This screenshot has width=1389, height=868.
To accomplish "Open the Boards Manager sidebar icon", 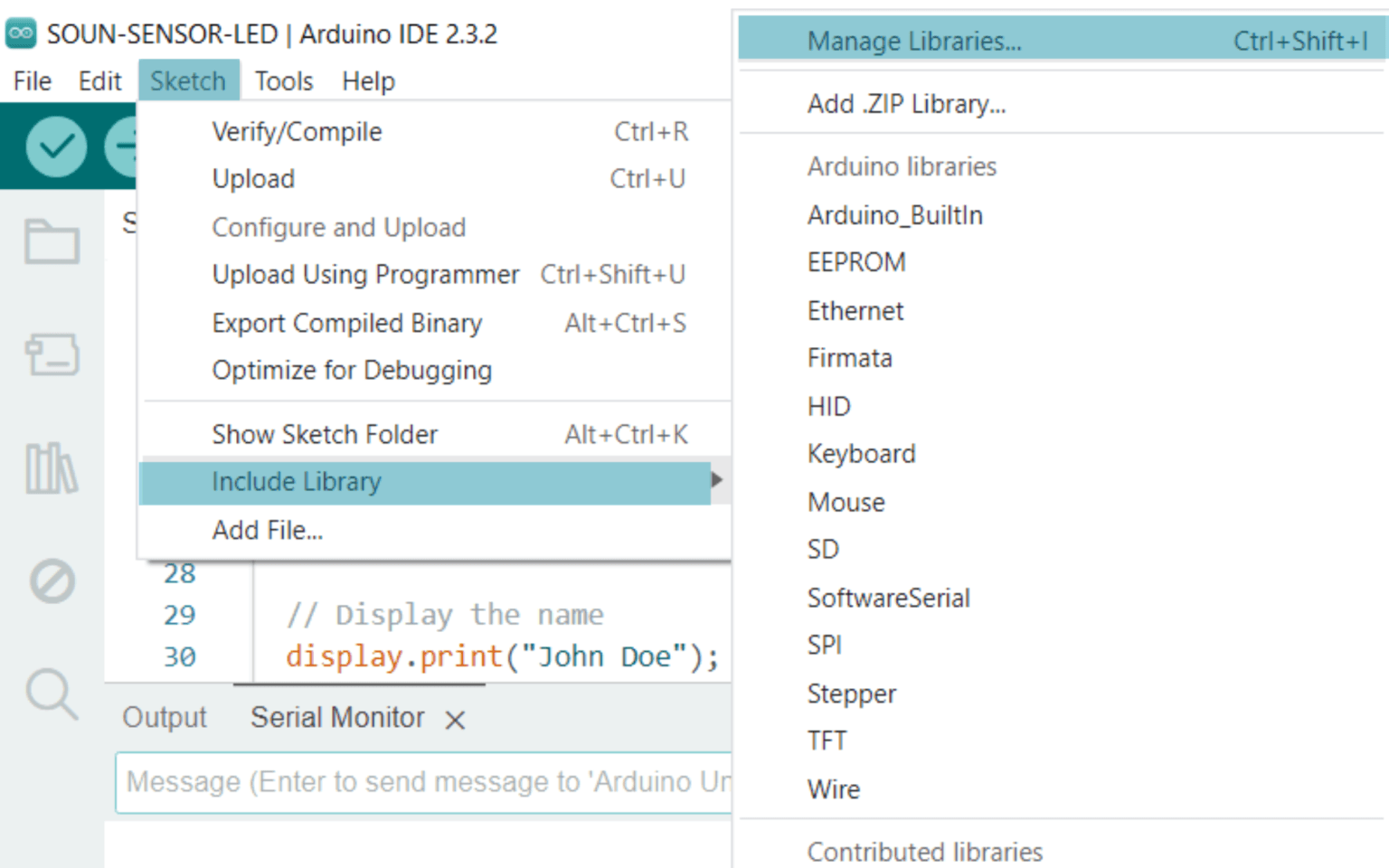I will pyautogui.click(x=52, y=354).
